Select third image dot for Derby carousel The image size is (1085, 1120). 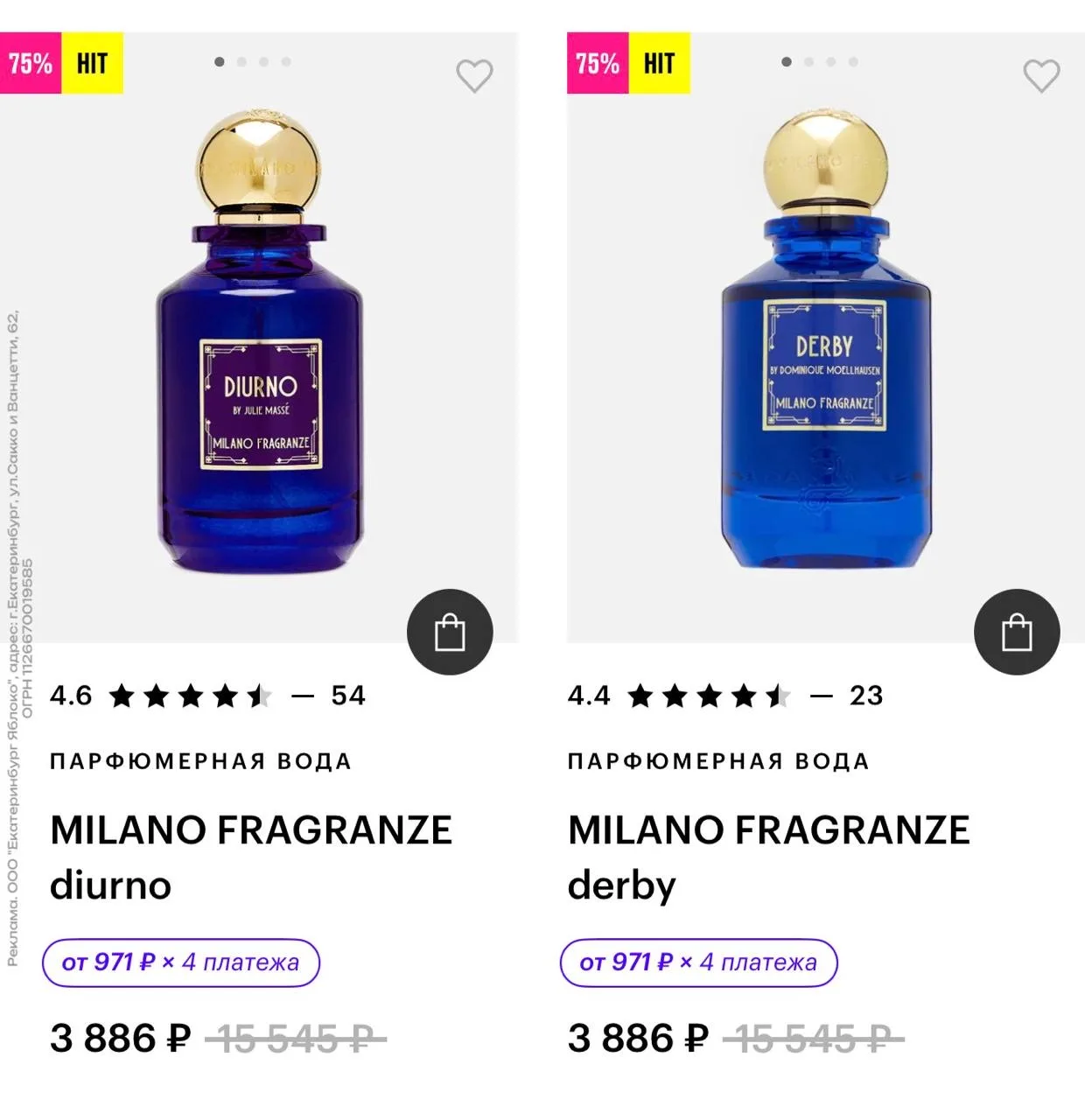point(831,62)
